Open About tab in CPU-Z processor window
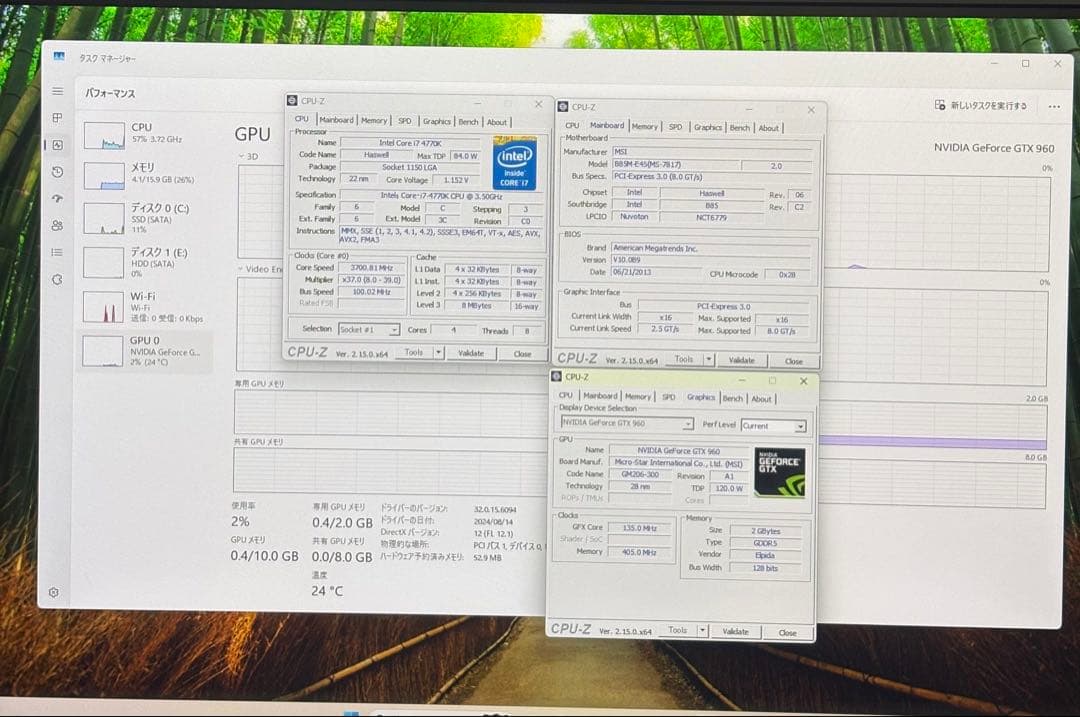 497,122
